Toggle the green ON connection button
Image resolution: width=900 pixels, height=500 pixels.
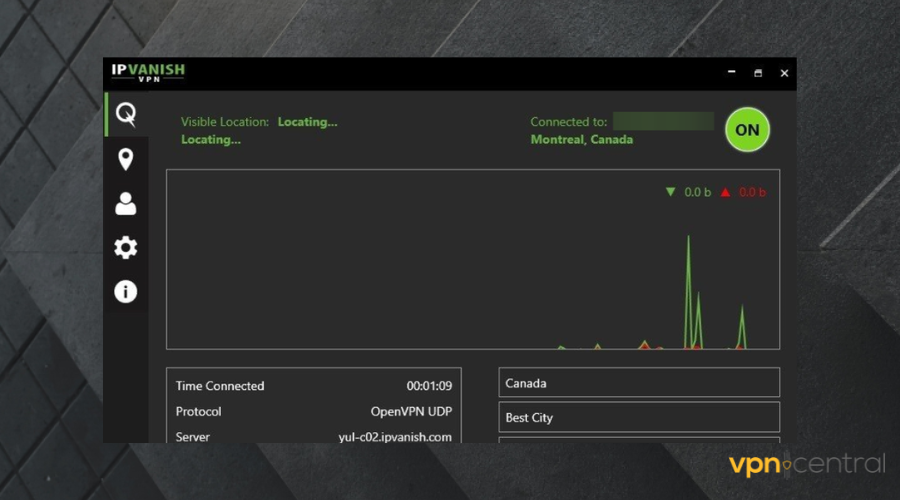tap(747, 130)
